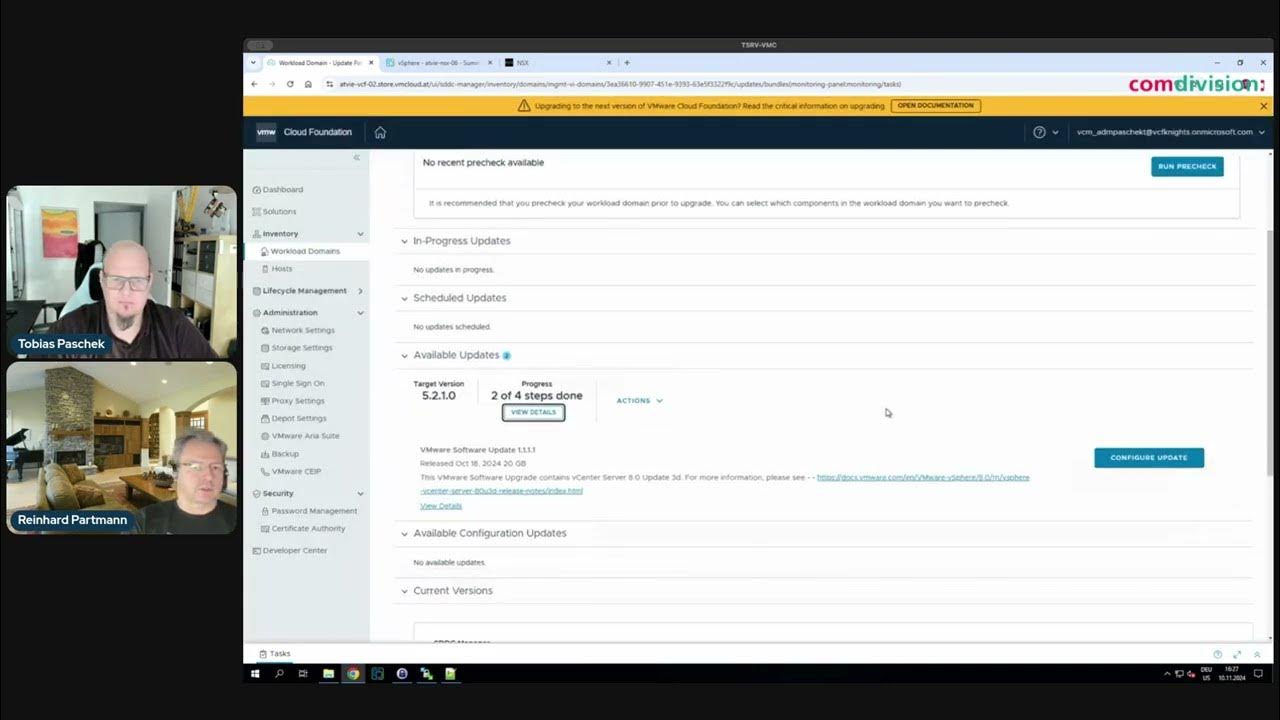Click the Available Updates count badge
The image size is (1280, 720).
(x=506, y=356)
